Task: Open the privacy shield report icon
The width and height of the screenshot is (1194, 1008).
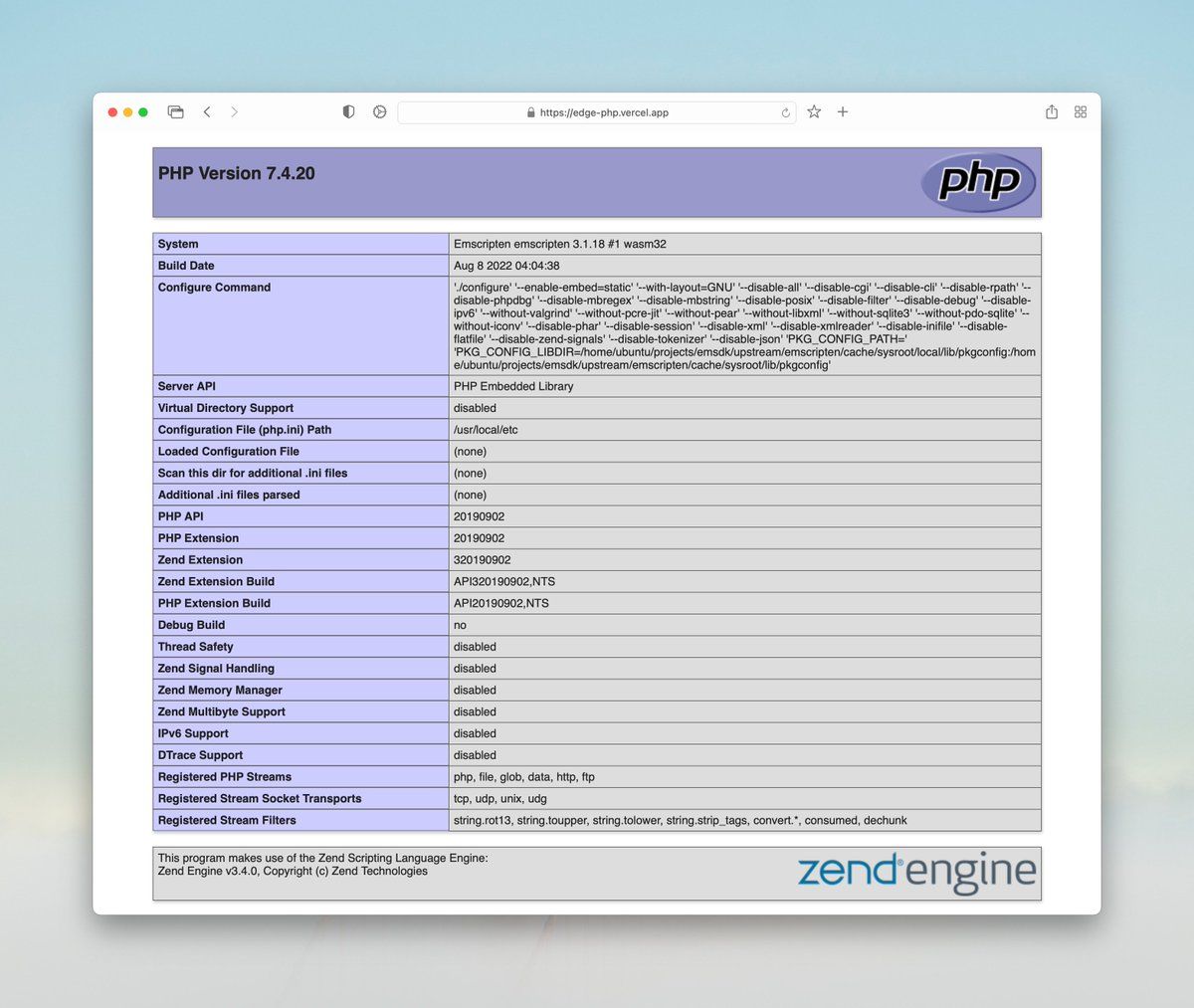Action: click(348, 112)
